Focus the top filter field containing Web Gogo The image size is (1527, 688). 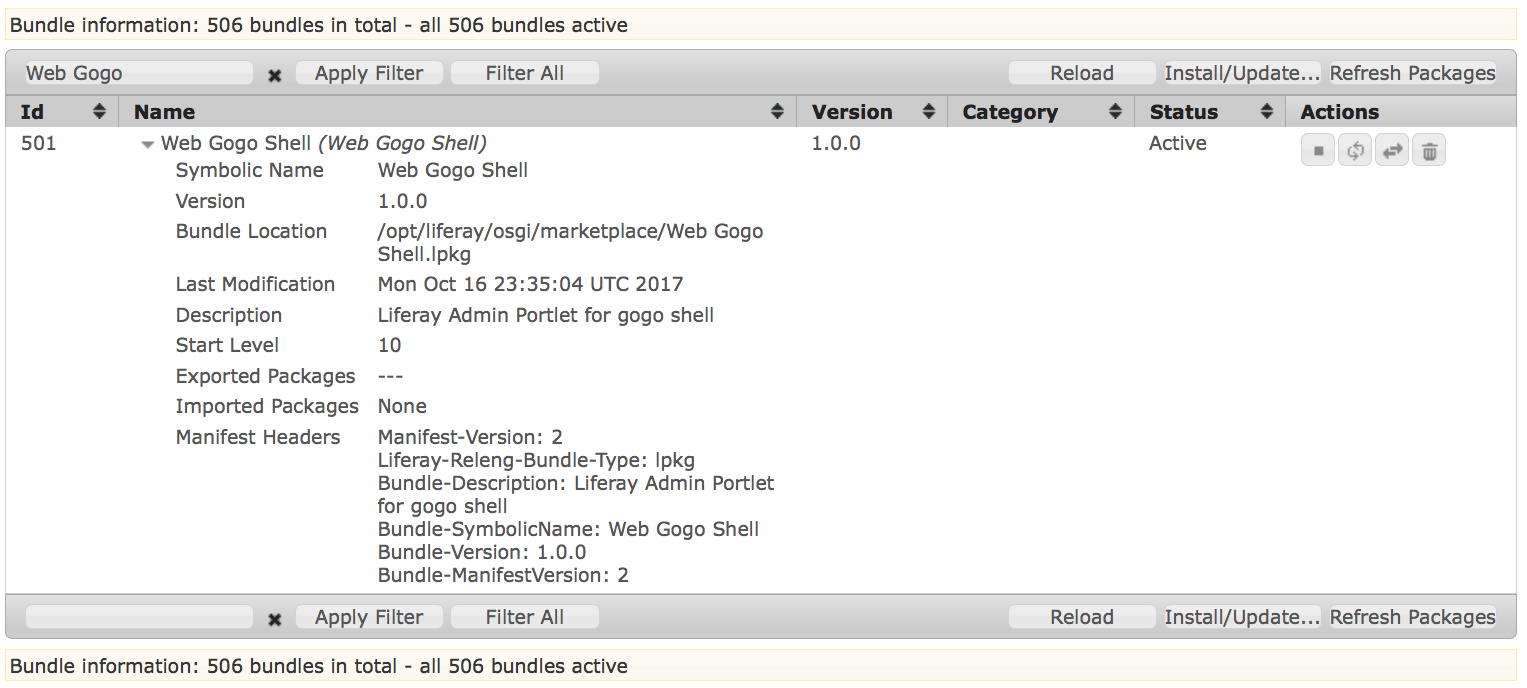(x=139, y=73)
